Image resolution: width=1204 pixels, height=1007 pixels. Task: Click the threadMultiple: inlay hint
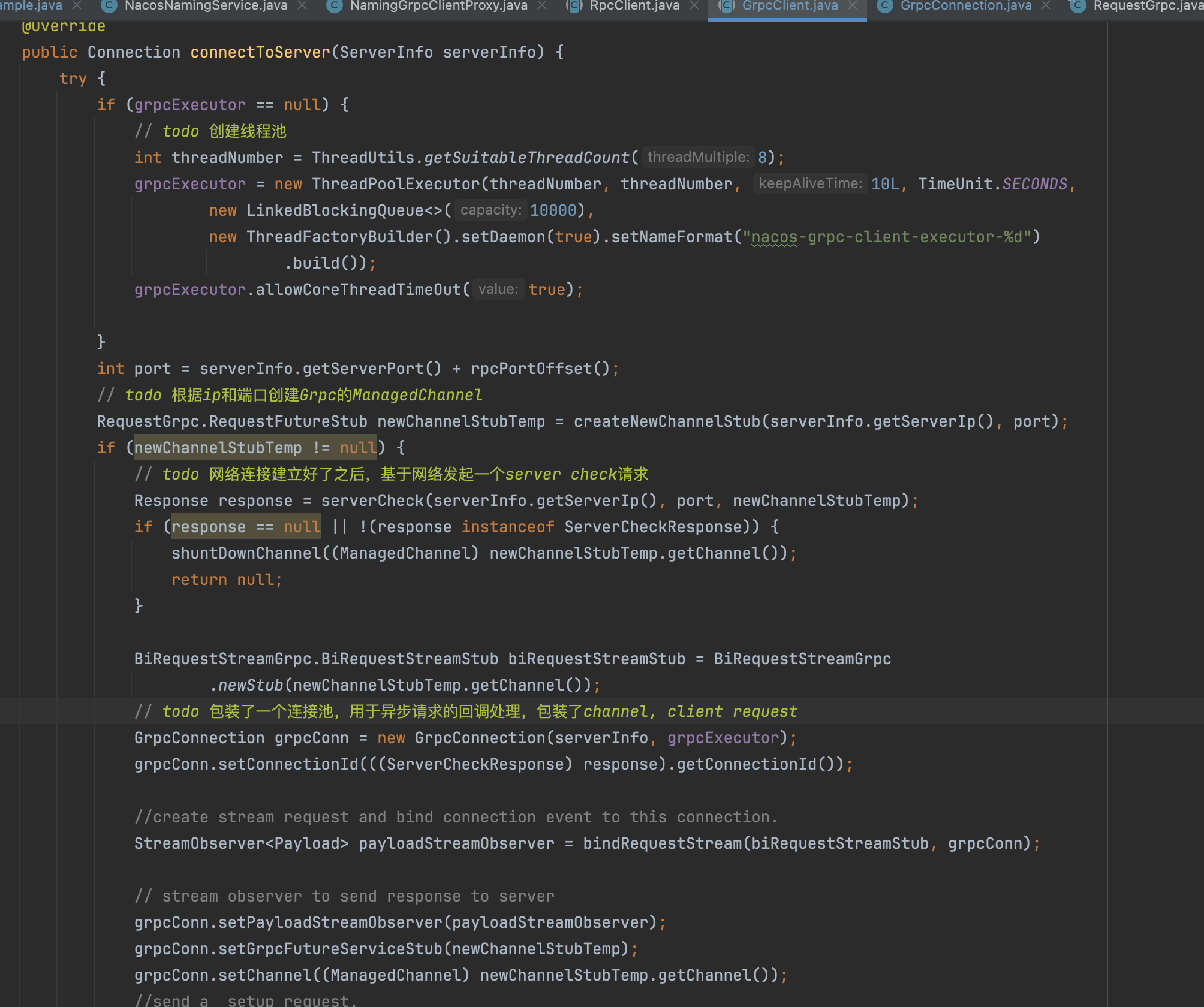698,157
